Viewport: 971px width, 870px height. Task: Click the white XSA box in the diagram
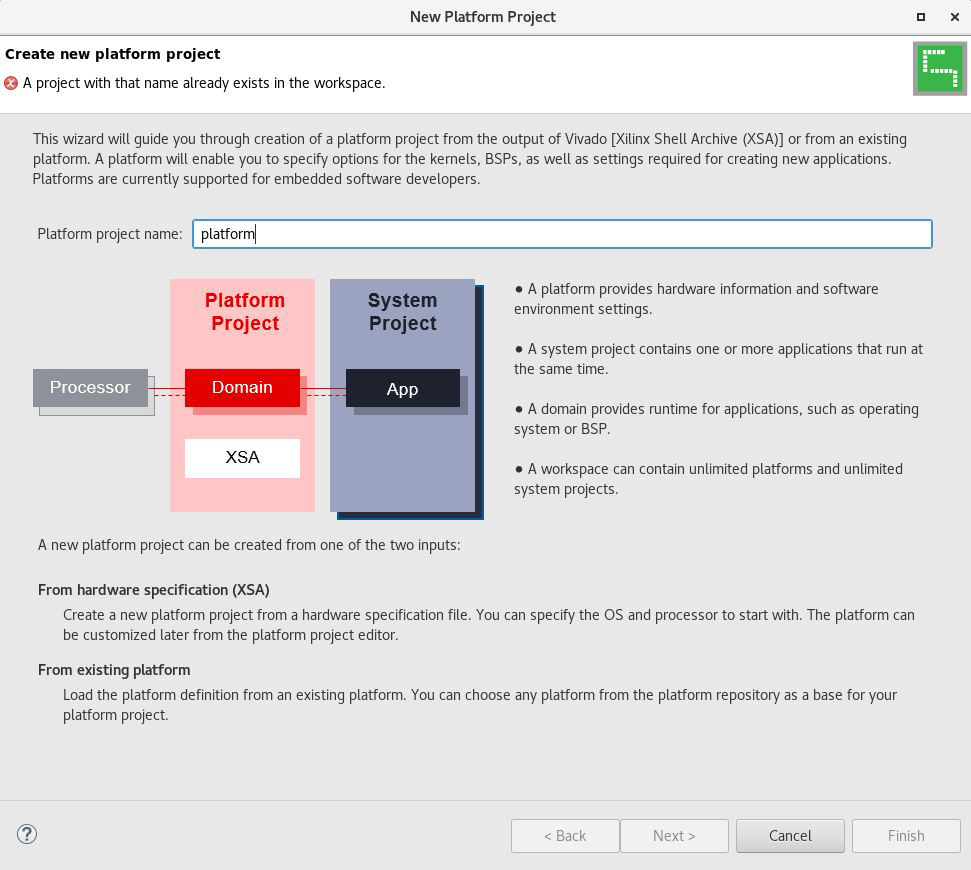coord(242,458)
